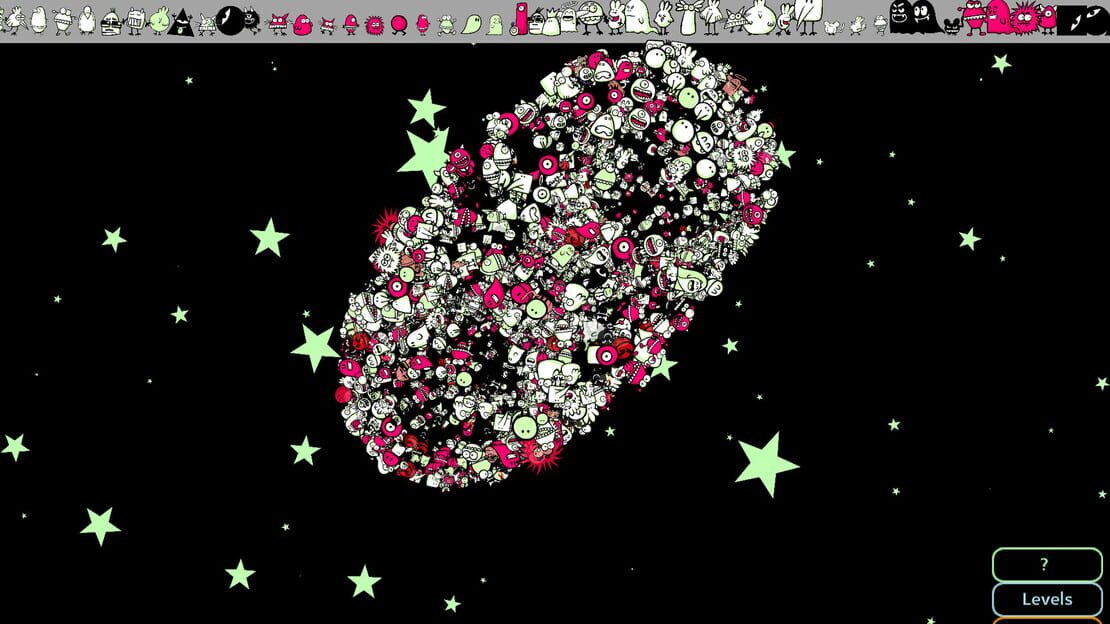
Task: Select the black triangle creature with tongue
Action: [x=181, y=23]
